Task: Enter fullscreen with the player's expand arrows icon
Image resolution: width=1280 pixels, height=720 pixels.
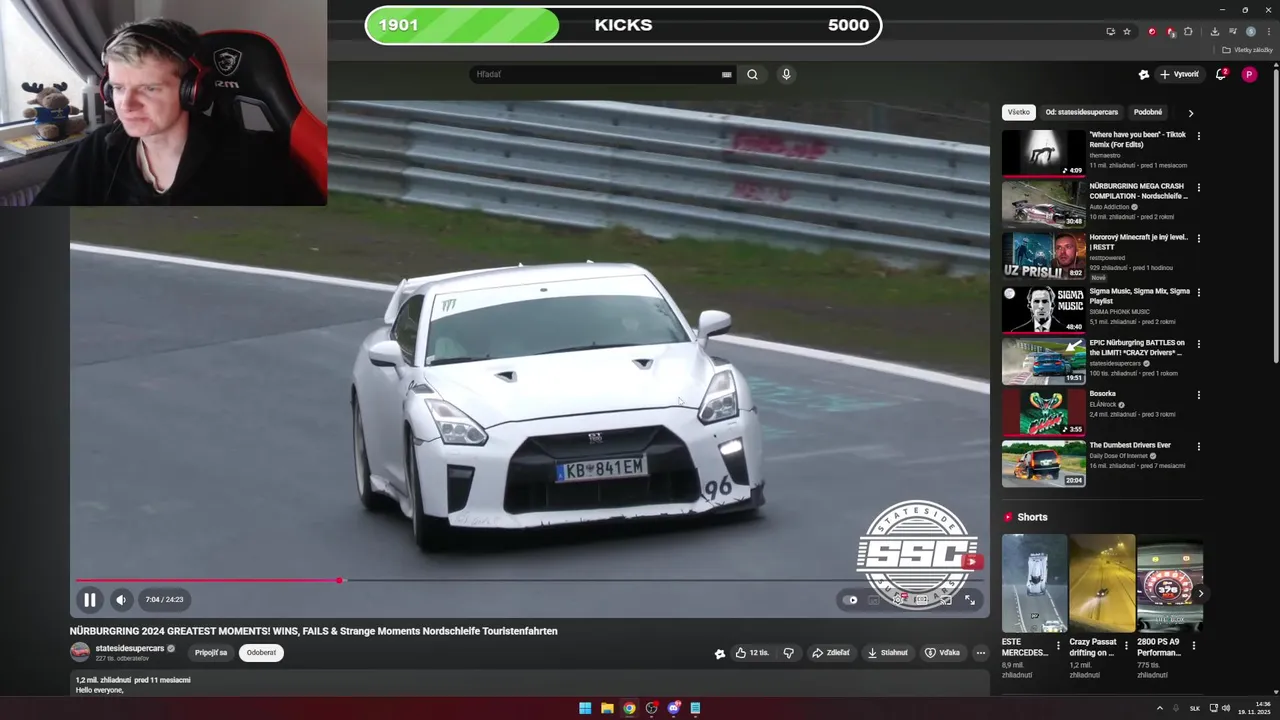Action: coord(970,600)
